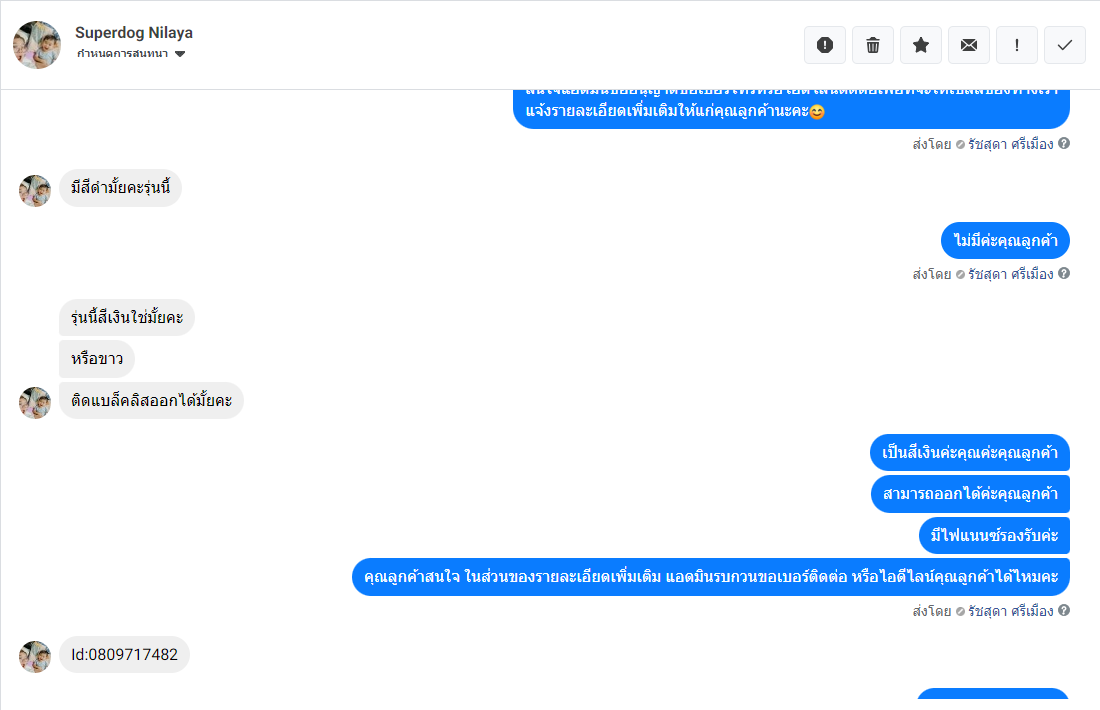Image resolution: width=1100 pixels, height=710 pixels.
Task: Select the 'สามารถออกได้ค่ะคุณลูกค้า' reply bubble
Action: coord(970,494)
